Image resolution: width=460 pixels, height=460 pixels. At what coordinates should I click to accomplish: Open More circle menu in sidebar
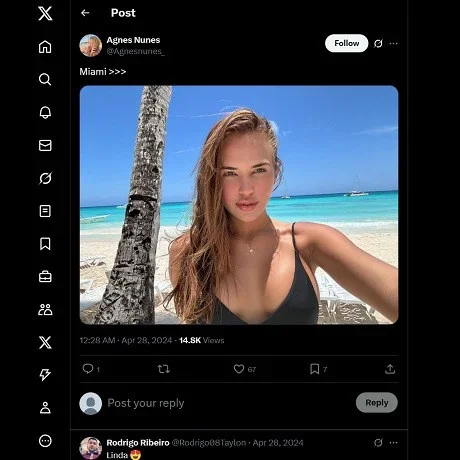45,441
